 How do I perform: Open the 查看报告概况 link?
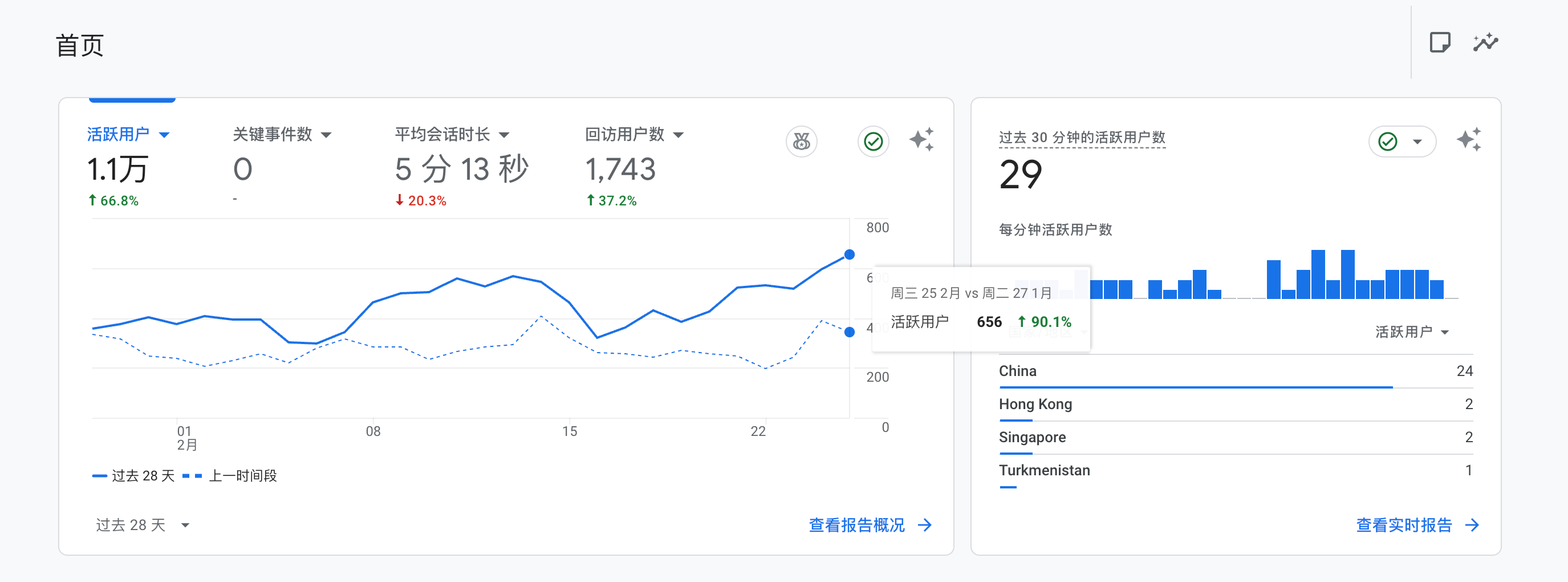pos(856,525)
